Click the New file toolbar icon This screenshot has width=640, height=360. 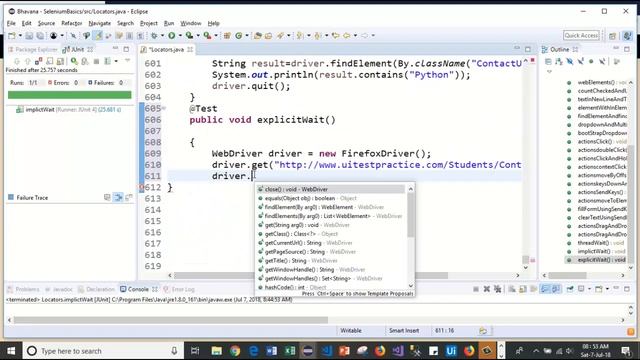pos(12,36)
